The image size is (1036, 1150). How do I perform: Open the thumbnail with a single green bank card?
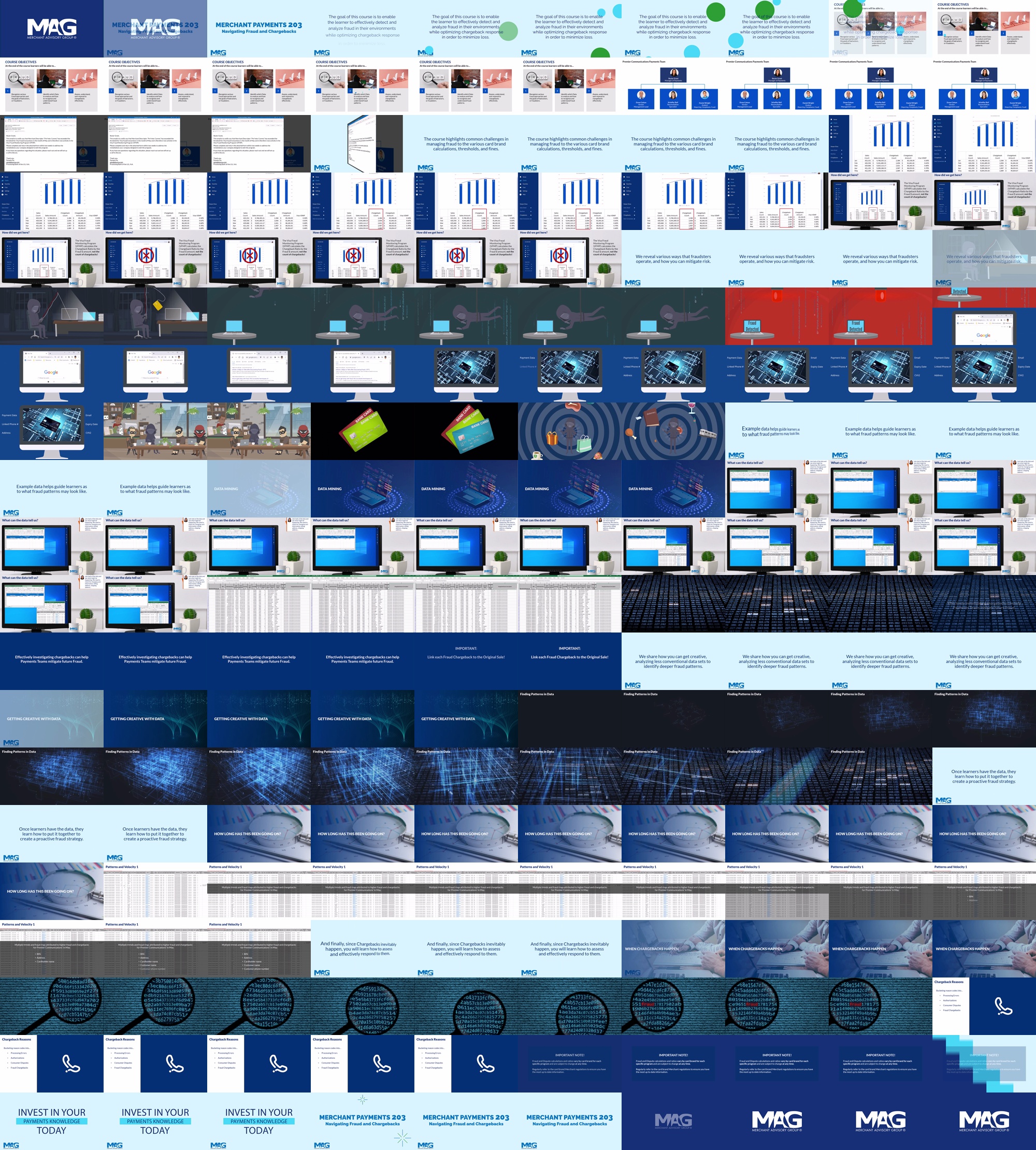click(363, 432)
